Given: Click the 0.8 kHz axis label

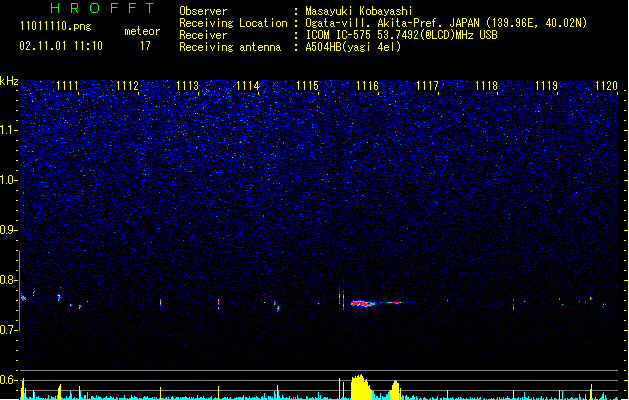Looking at the screenshot, I should click(9, 280).
